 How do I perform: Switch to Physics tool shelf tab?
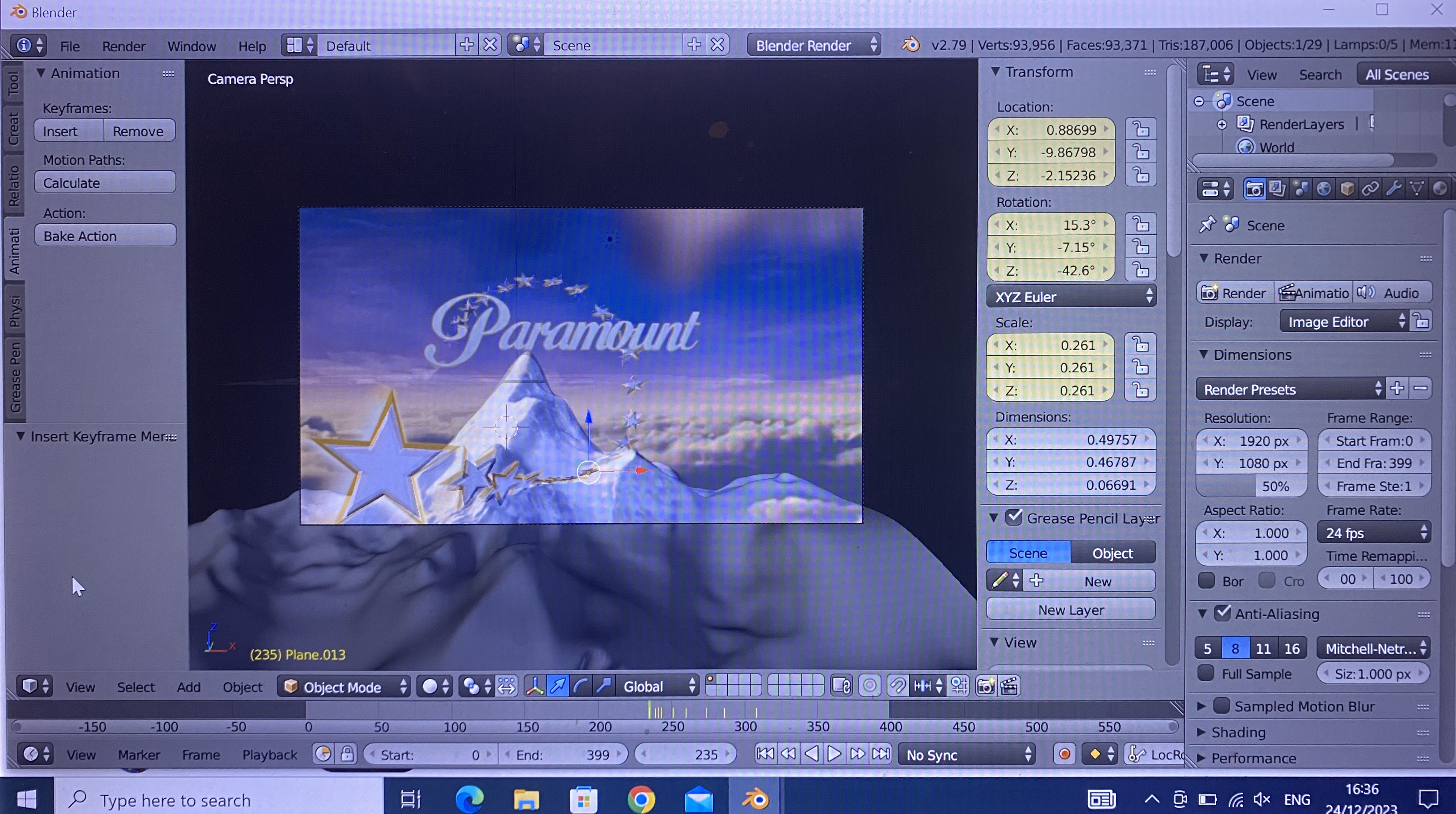(14, 310)
